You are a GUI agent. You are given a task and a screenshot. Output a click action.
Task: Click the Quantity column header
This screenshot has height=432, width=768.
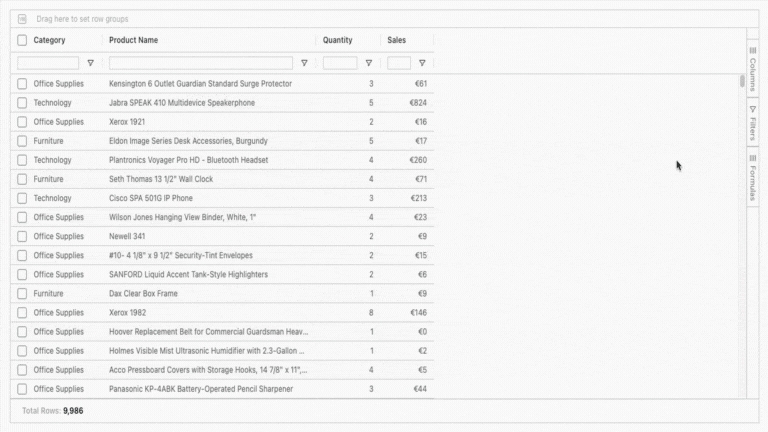coord(337,41)
